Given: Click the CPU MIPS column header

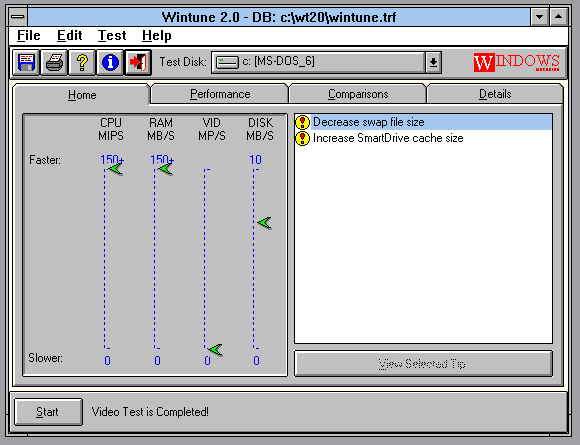Looking at the screenshot, I should (111, 129).
